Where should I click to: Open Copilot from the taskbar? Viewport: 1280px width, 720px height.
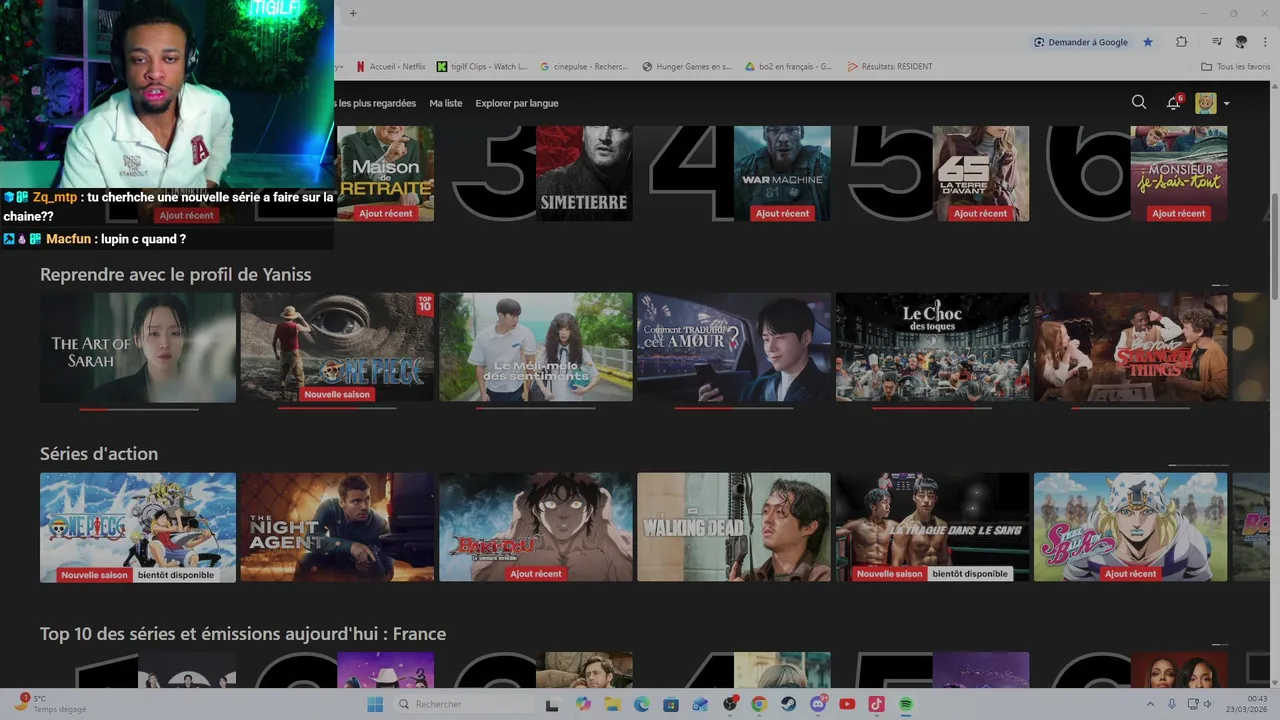click(583, 704)
